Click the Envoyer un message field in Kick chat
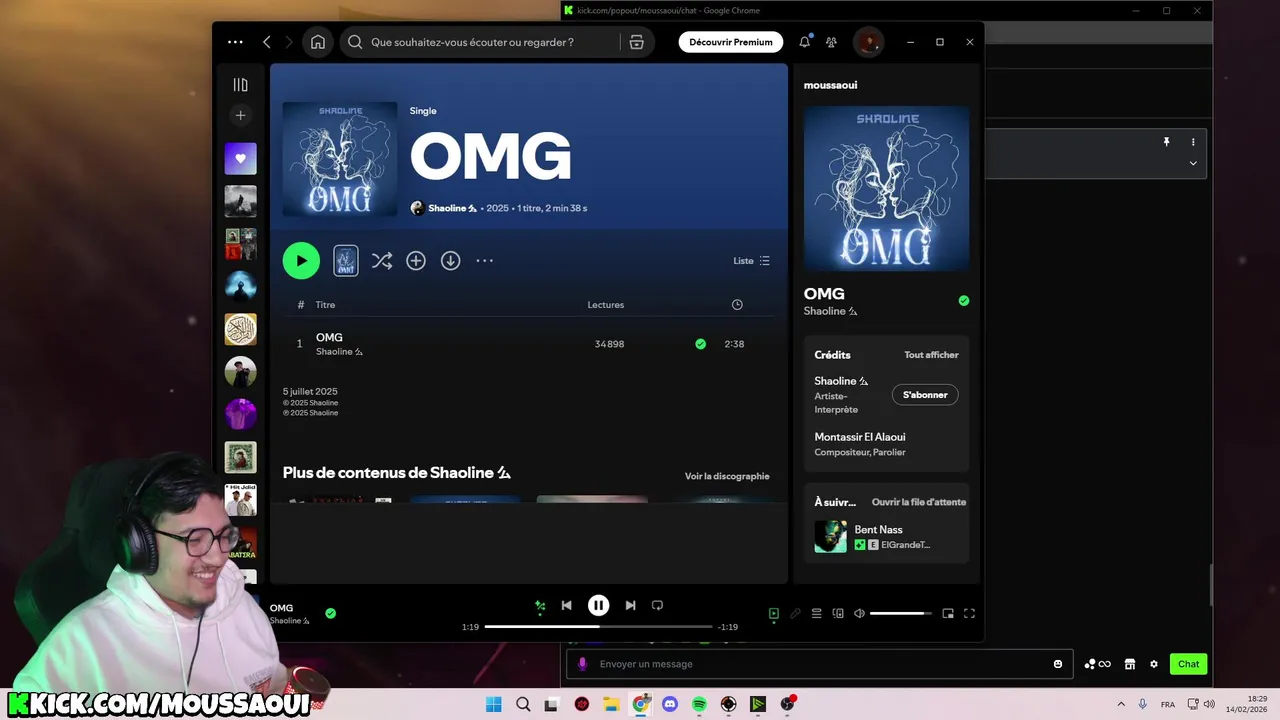 [x=820, y=664]
